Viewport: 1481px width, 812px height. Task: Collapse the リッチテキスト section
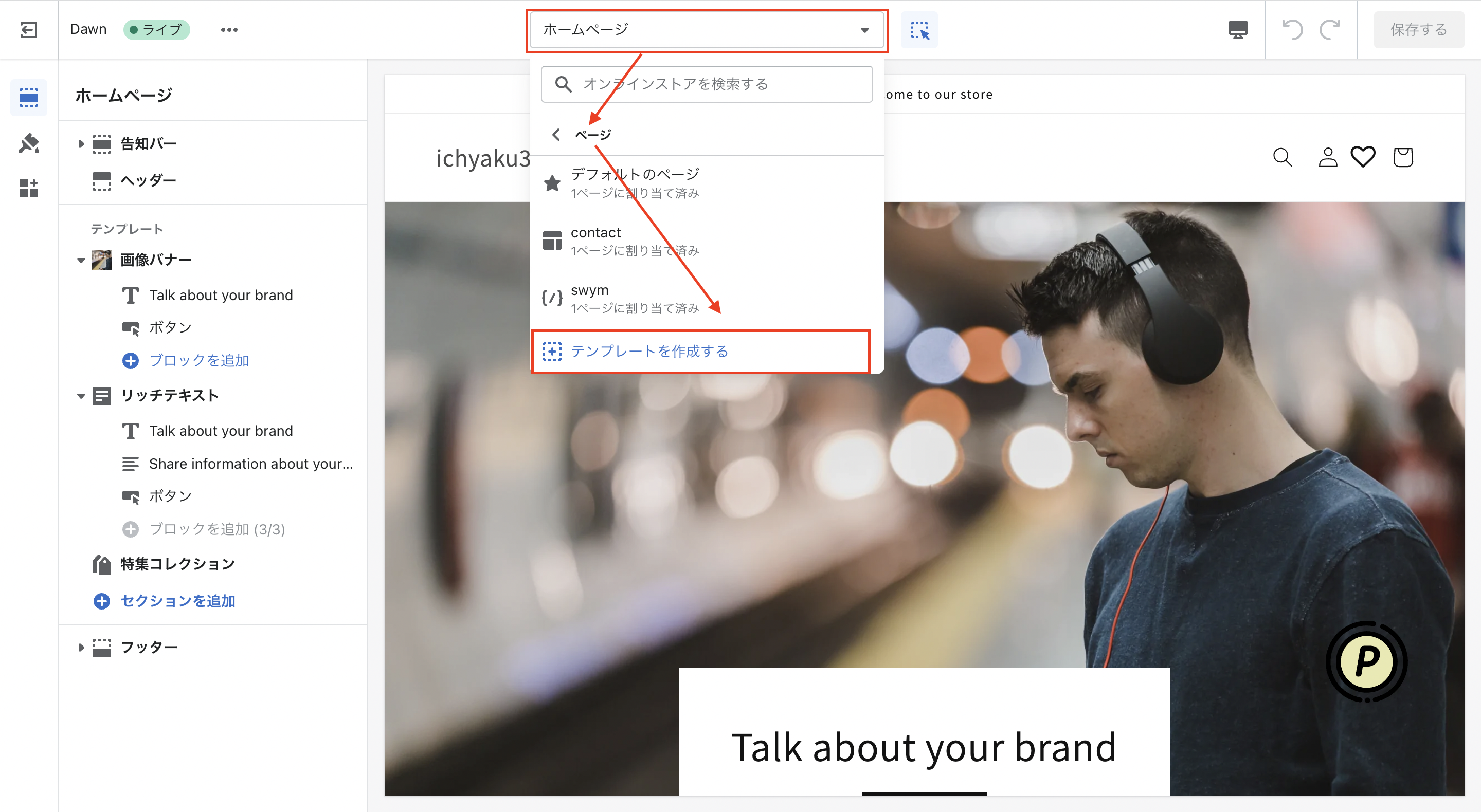(81, 395)
